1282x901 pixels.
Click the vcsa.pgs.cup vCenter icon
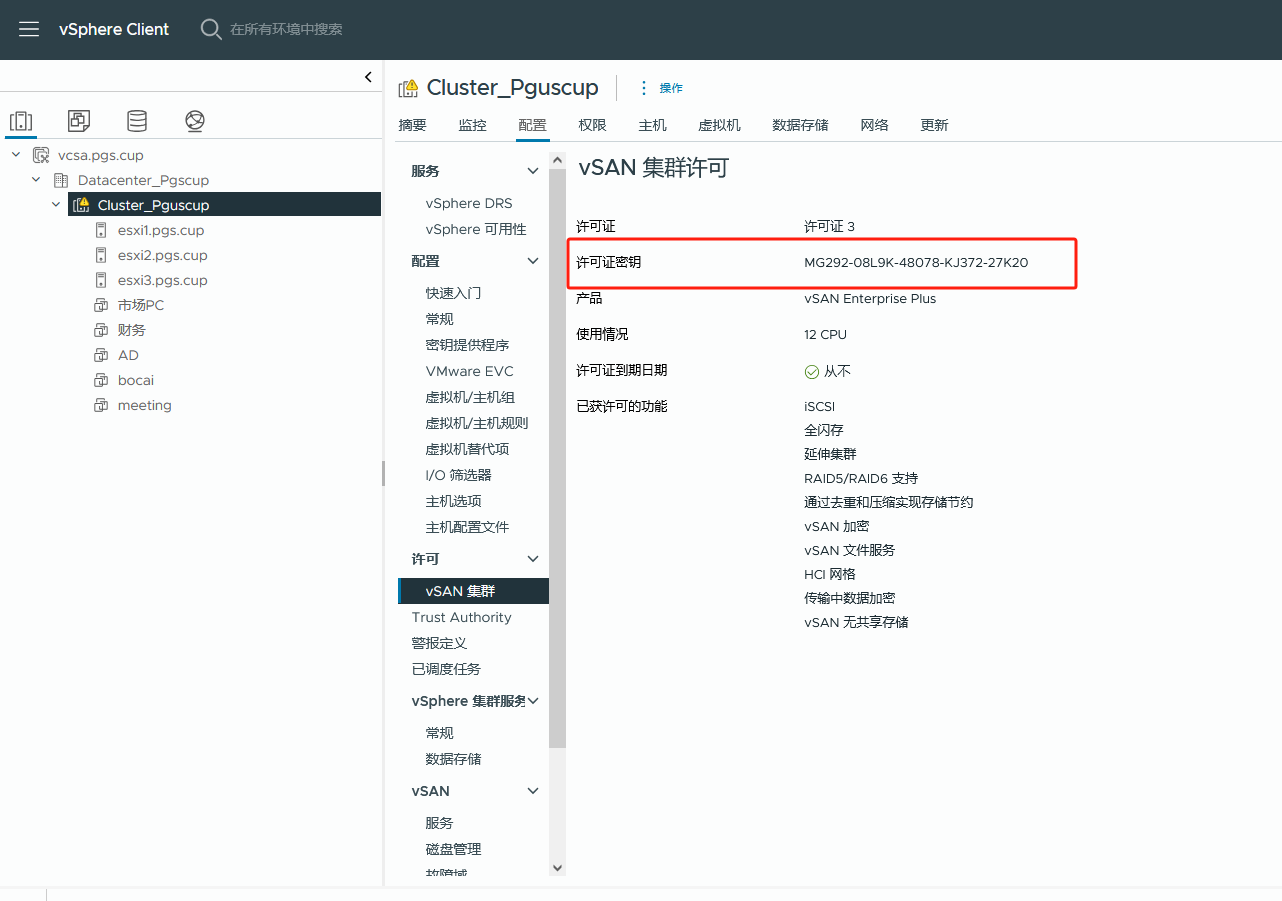click(41, 155)
